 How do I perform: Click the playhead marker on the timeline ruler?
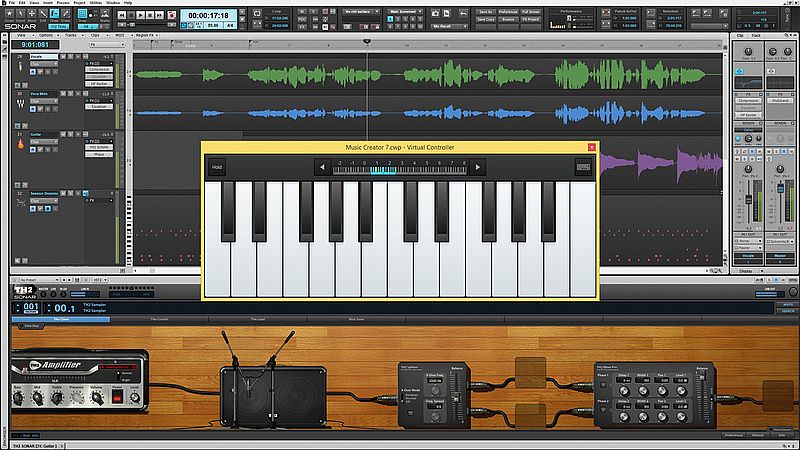[367, 41]
